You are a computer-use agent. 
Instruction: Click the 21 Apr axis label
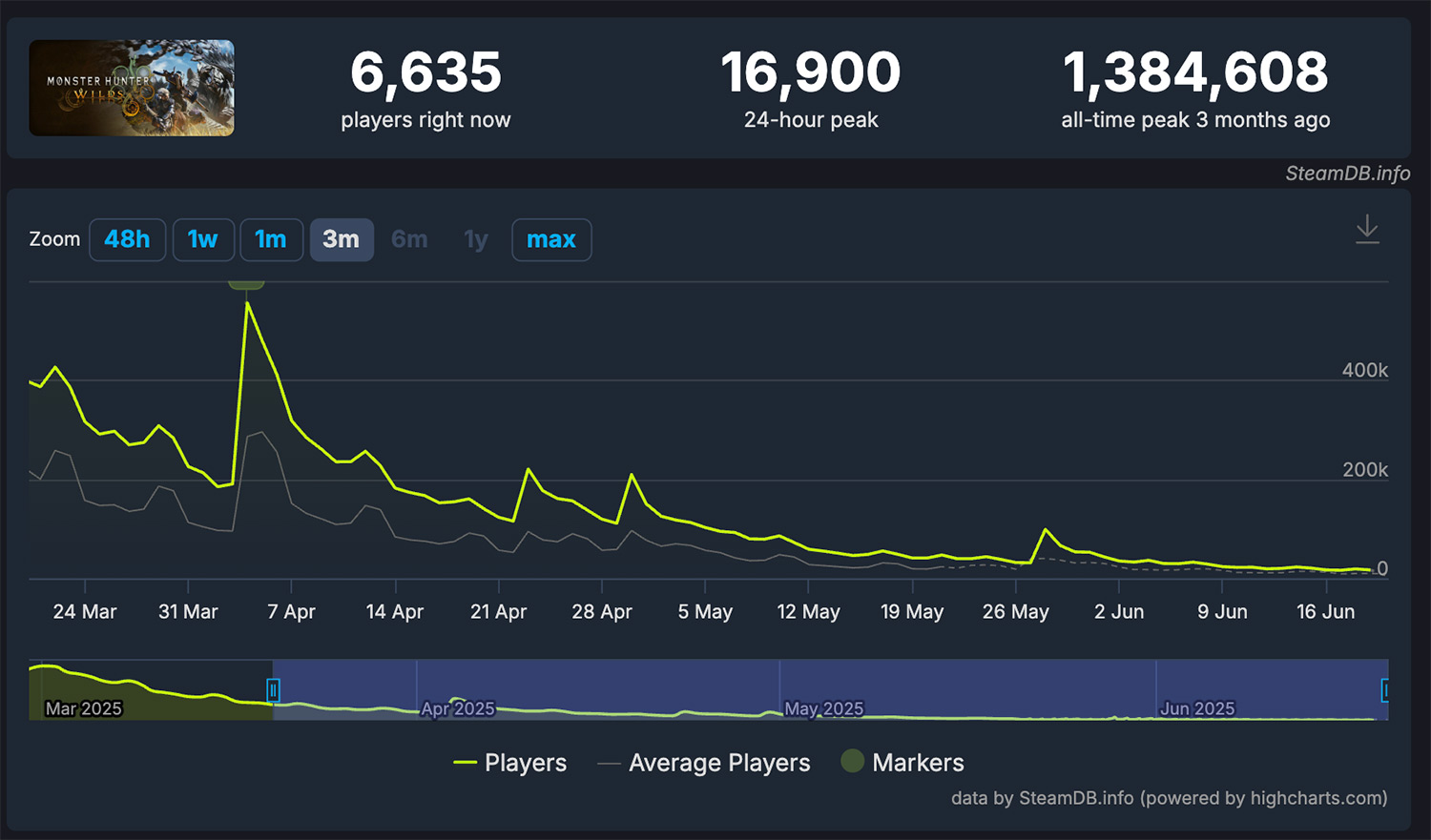[498, 612]
